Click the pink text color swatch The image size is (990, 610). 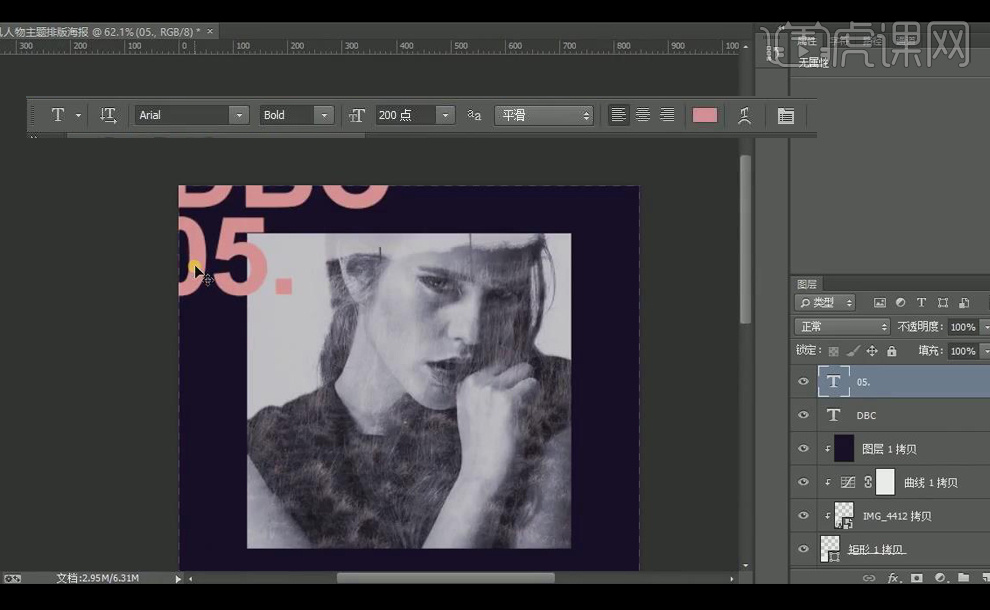coord(705,115)
